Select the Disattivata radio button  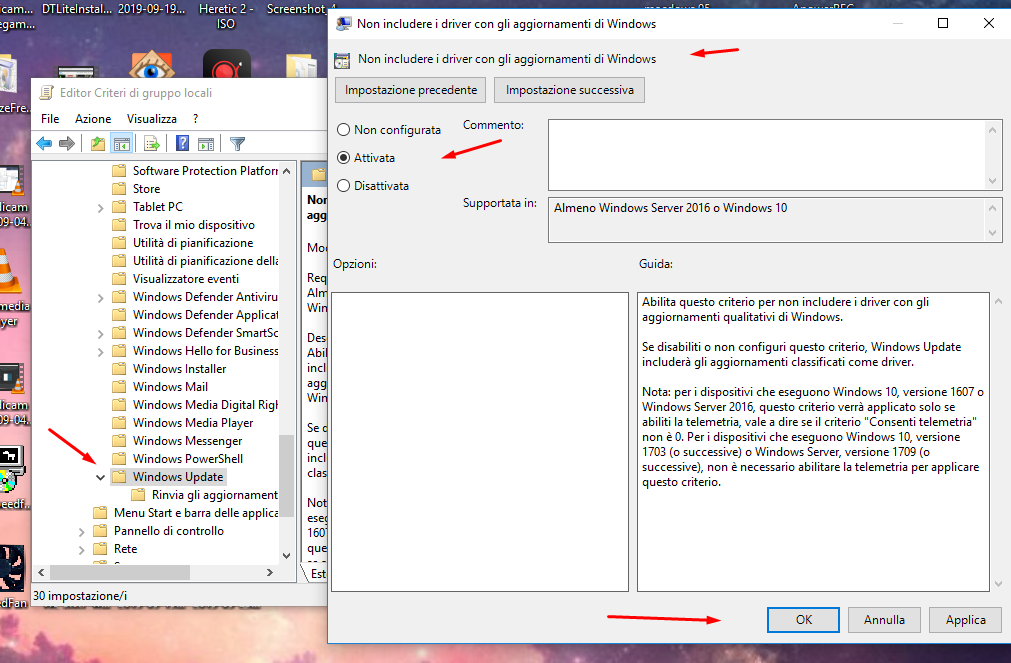pos(344,186)
